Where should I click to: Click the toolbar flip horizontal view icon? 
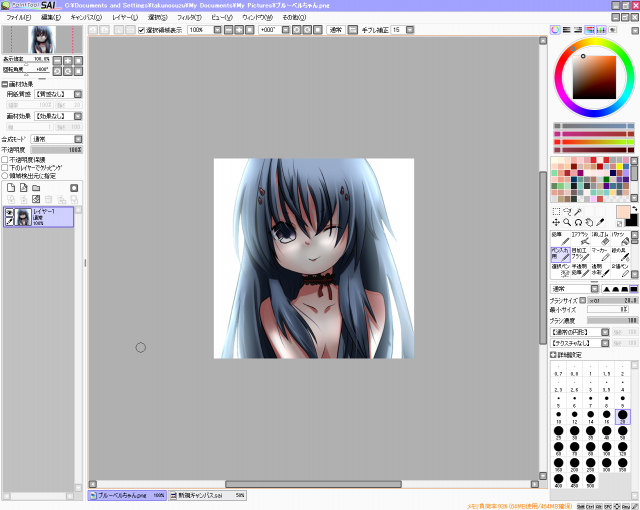(353, 30)
